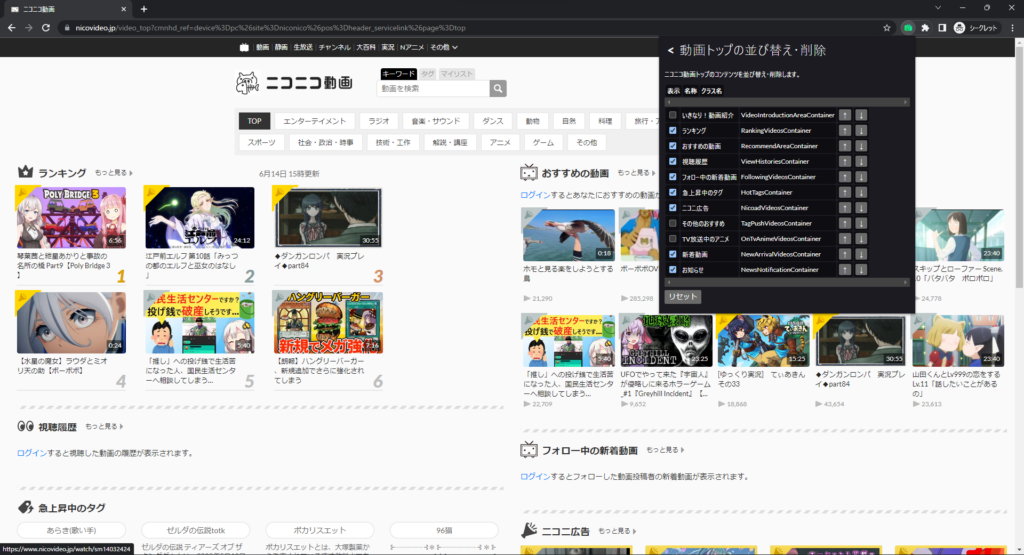Uncheck 新着動画 display checkbox

pyautogui.click(x=673, y=254)
